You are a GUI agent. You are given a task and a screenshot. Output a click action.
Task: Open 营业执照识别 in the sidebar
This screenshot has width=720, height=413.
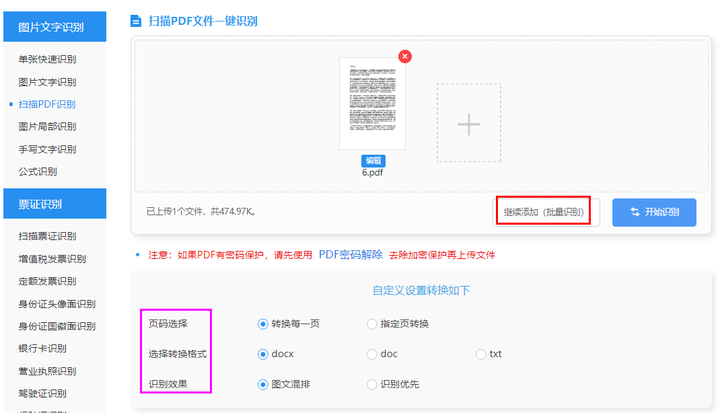tap(47, 371)
